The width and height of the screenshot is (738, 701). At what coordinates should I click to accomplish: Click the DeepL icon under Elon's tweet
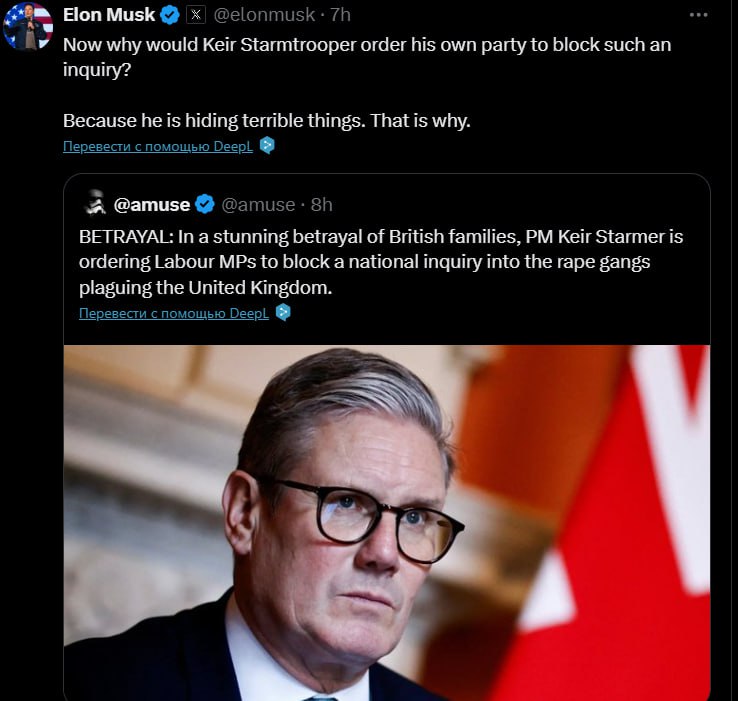266,146
